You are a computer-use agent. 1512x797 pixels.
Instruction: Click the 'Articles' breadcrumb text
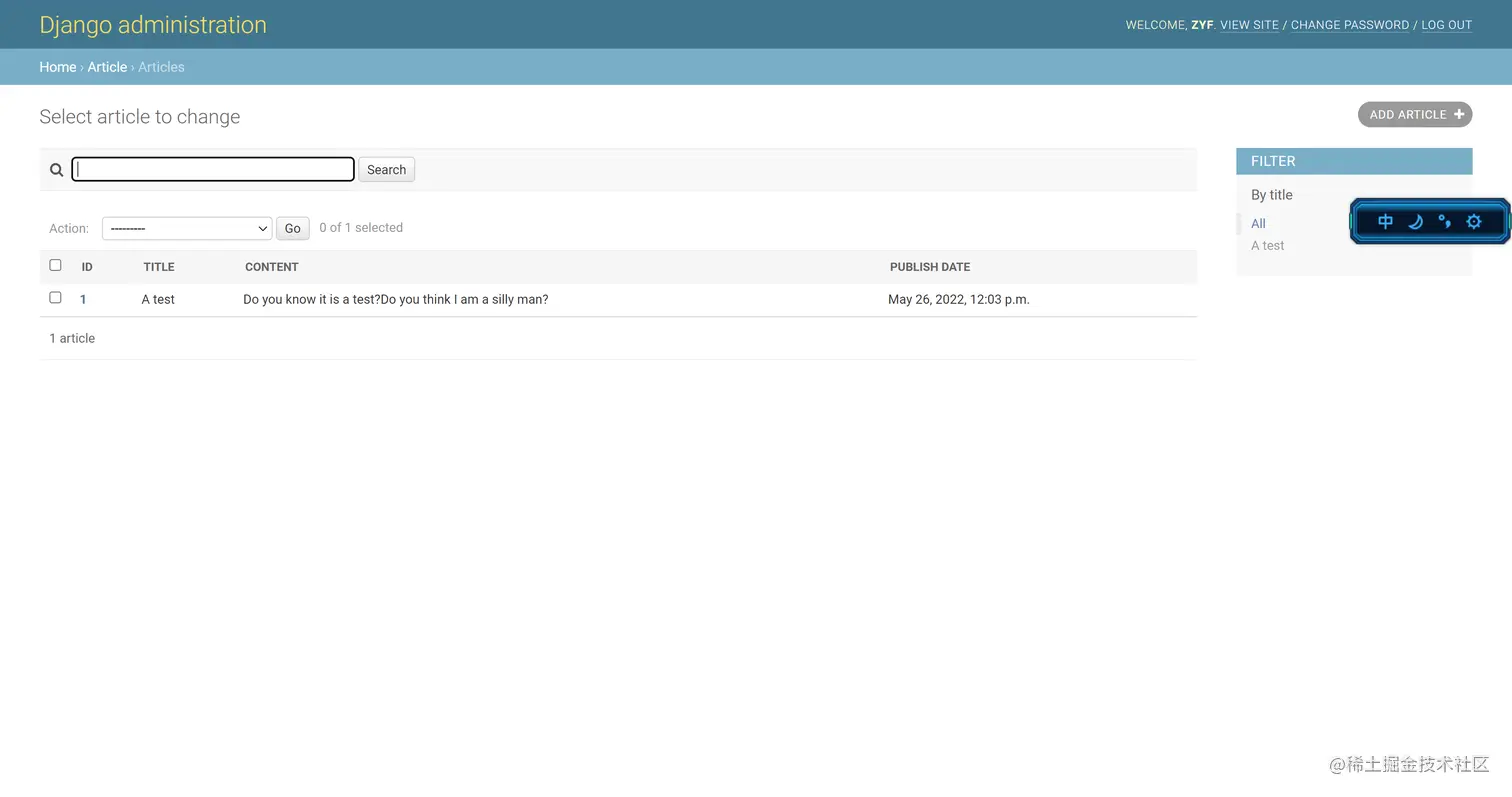161,67
